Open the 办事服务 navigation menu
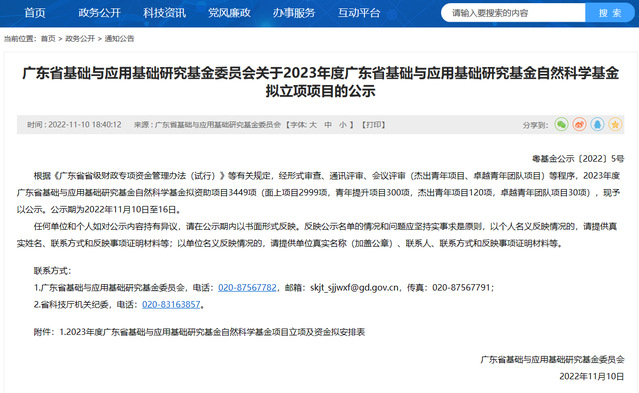This screenshot has height=393, width=639. pos(294,13)
